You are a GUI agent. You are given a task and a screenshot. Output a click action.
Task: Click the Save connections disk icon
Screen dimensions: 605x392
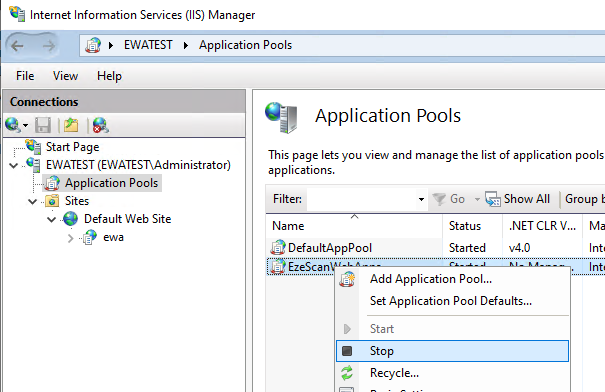click(x=43, y=125)
